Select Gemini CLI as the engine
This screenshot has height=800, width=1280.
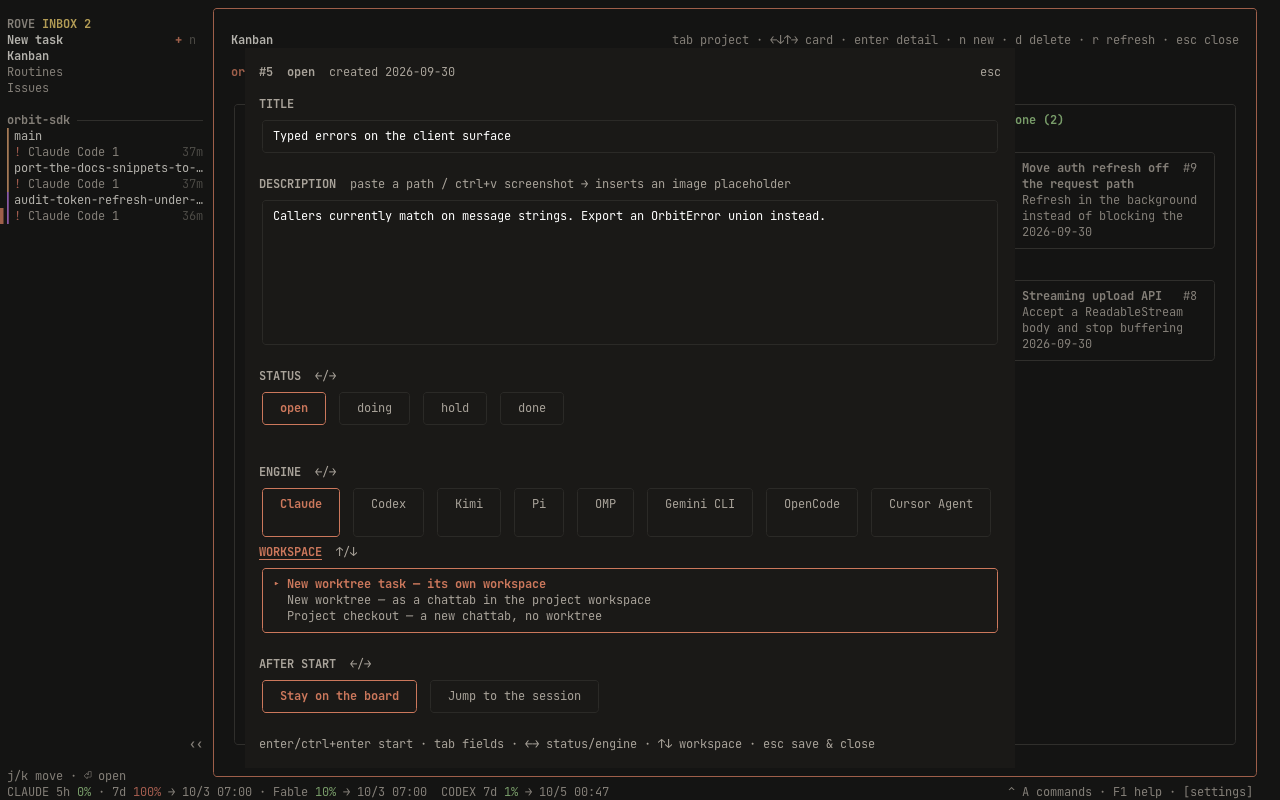pyautogui.click(x=700, y=512)
